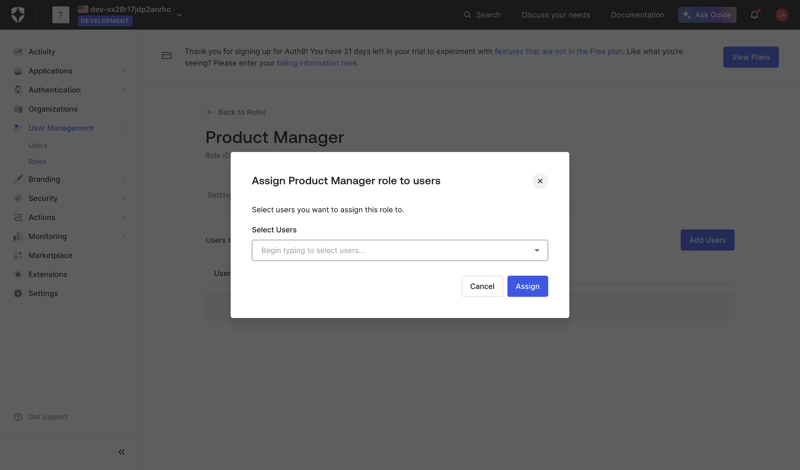800x470 pixels.
Task: Open Discuss your needs link
Action: click(556, 15)
